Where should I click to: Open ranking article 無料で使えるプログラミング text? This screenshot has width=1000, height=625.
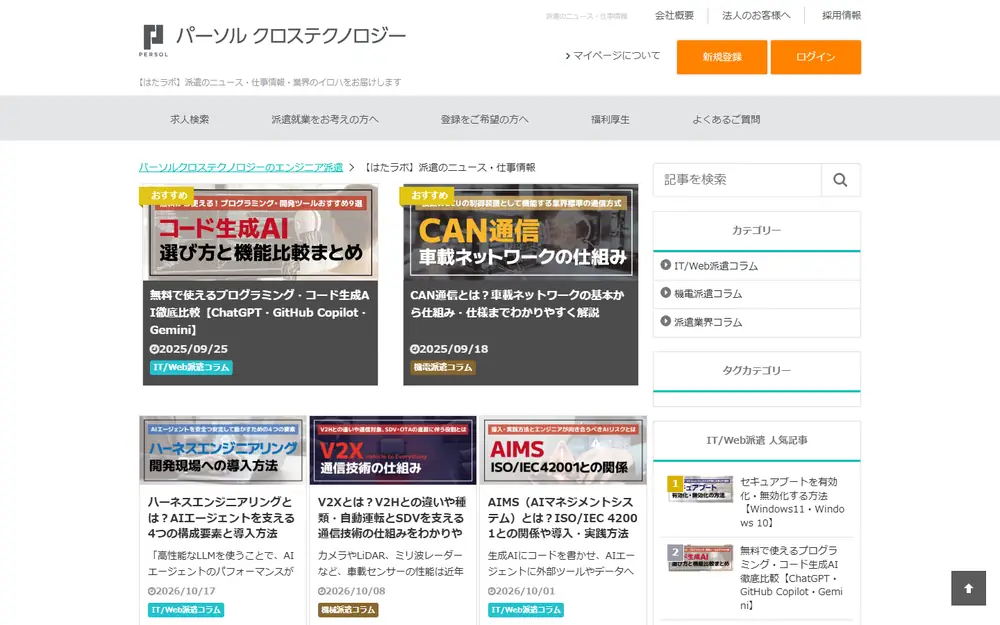click(x=792, y=578)
